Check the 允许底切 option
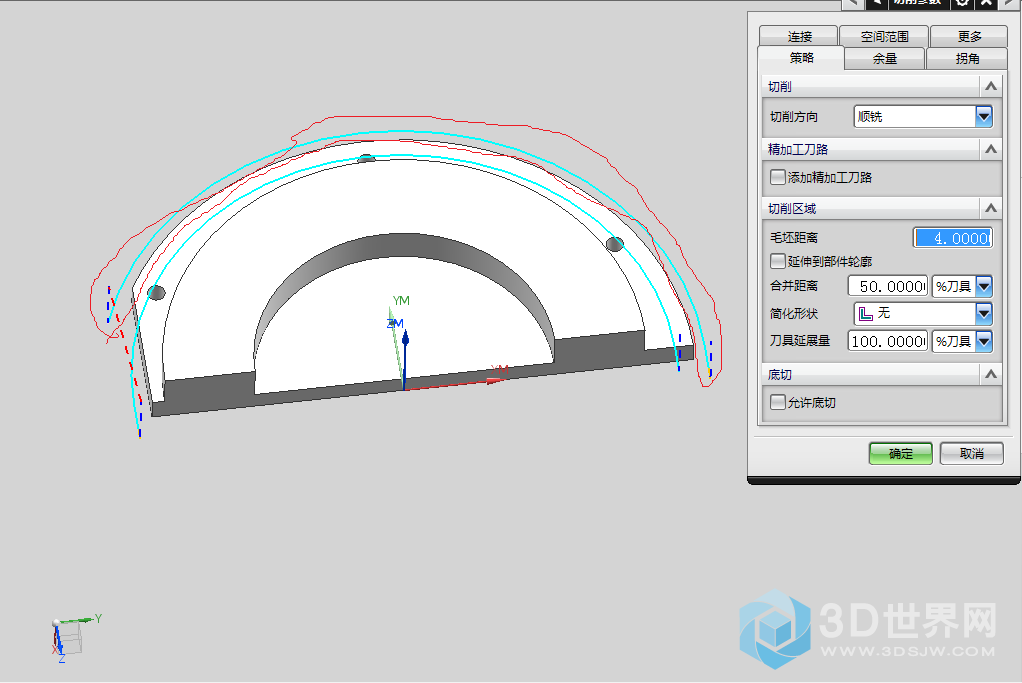The height and width of the screenshot is (683, 1022). pos(778,403)
